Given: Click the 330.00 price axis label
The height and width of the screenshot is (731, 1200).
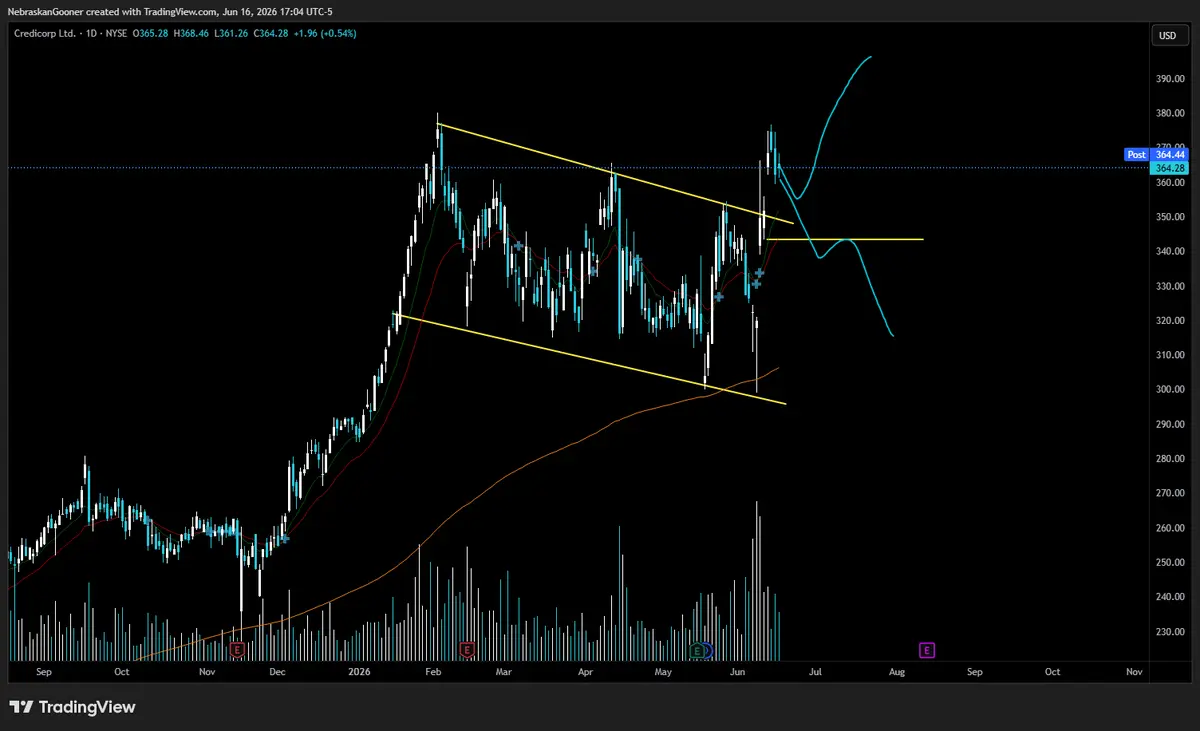Looking at the screenshot, I should coord(1170,286).
